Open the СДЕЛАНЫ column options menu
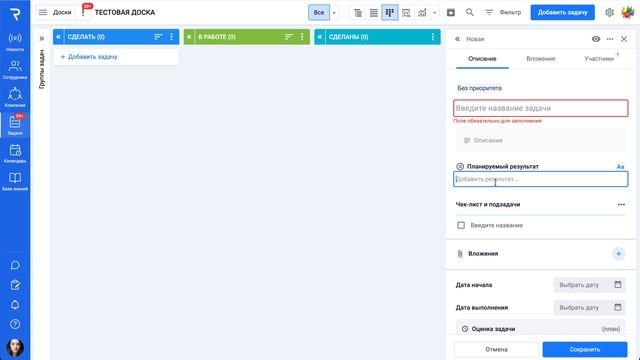The image size is (640, 360). 433,37
